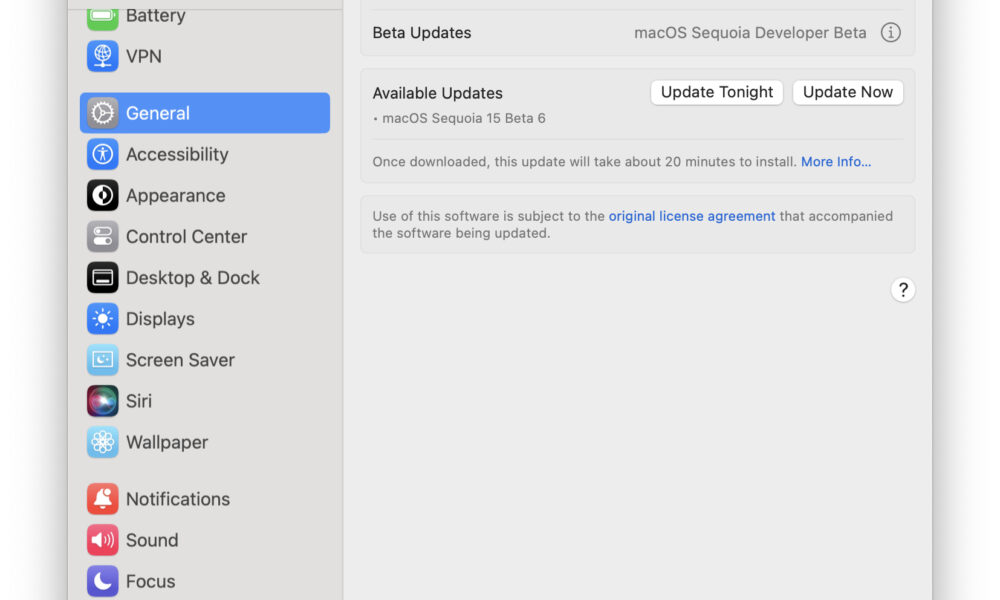1000x600 pixels.
Task: Open Battery settings label
Action: (x=156, y=15)
